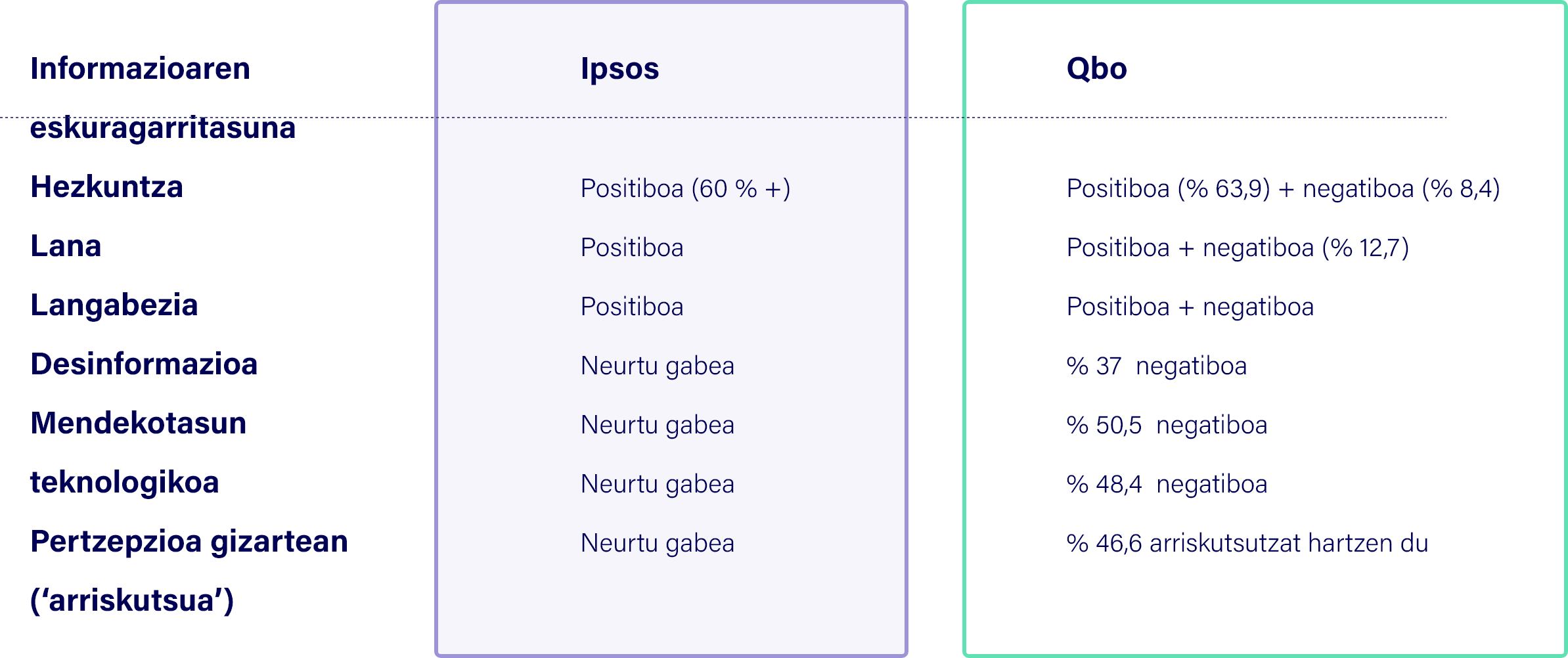Click the Pertzepzioa gizartean row label
This screenshot has height=658, width=1568.
tap(189, 542)
